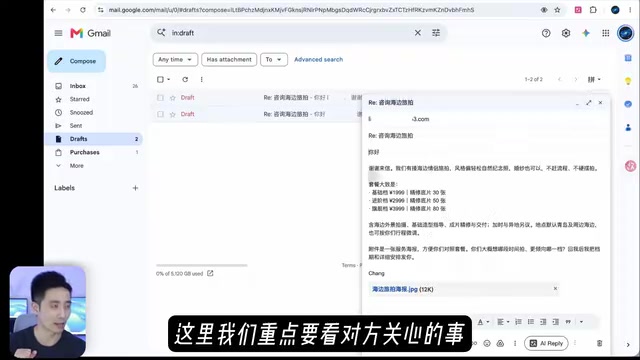Screen dimensions: 640x360
Task: Open the Gemini sparkle icon
Action: click(x=586, y=33)
